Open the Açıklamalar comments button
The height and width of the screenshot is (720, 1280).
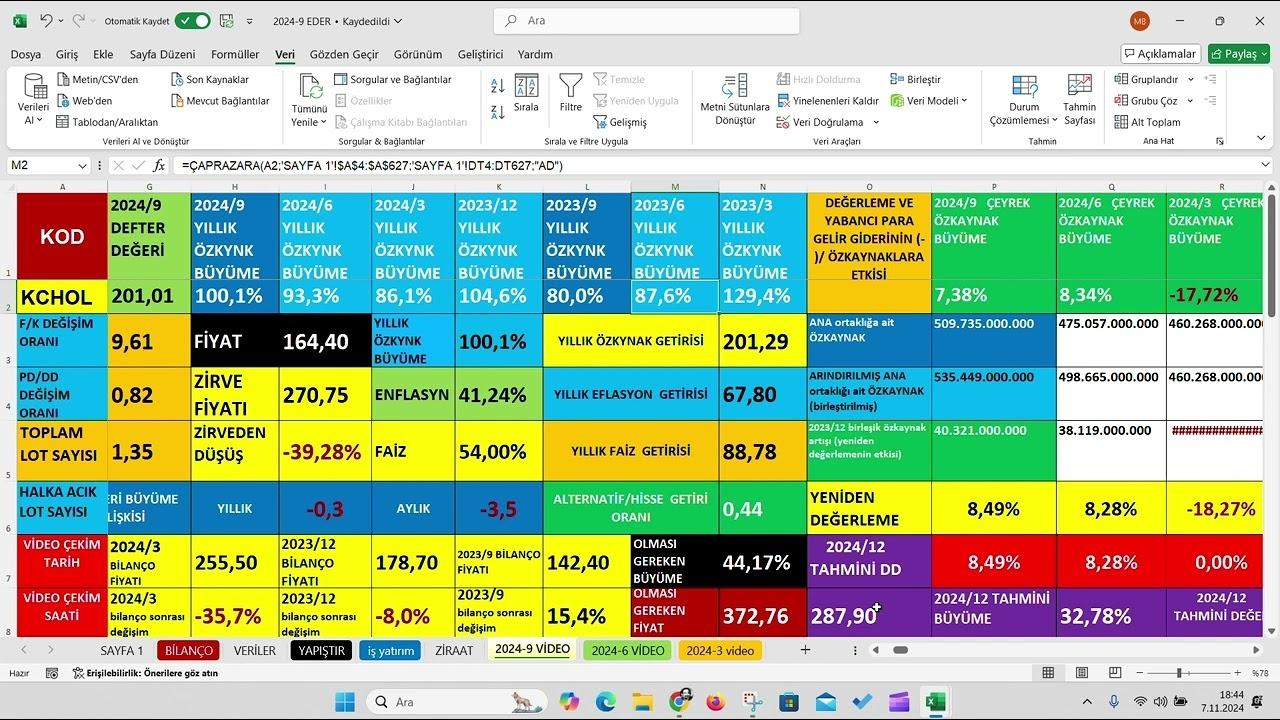[1161, 54]
